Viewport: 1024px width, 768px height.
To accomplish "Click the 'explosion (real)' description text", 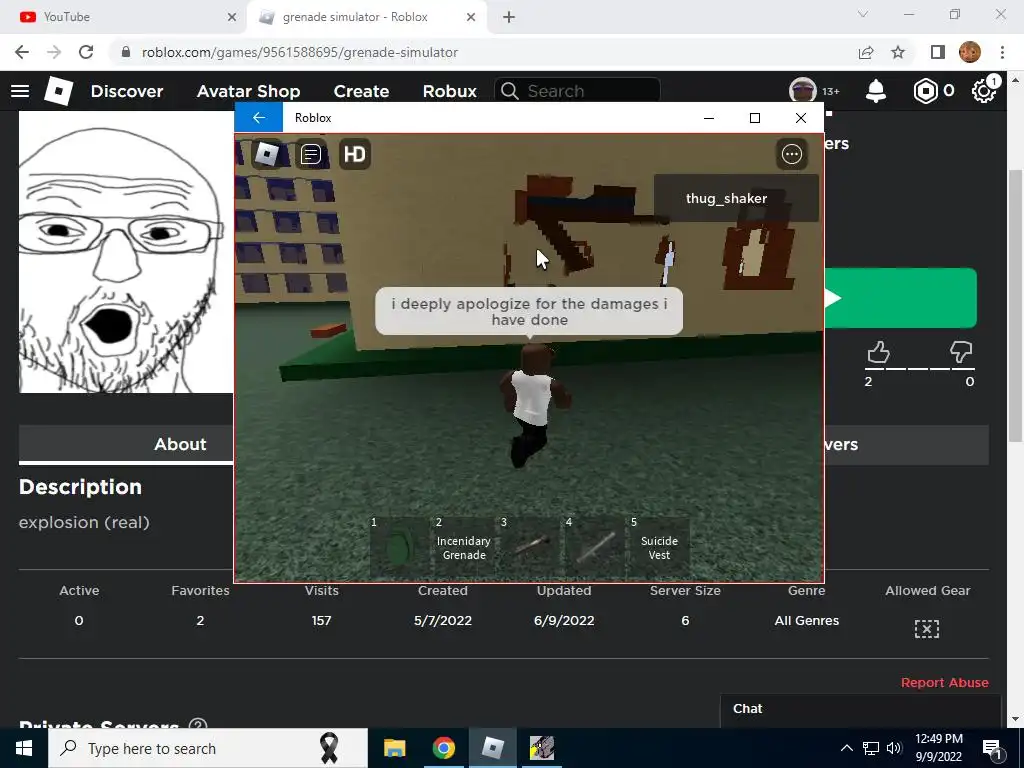I will click(84, 522).
